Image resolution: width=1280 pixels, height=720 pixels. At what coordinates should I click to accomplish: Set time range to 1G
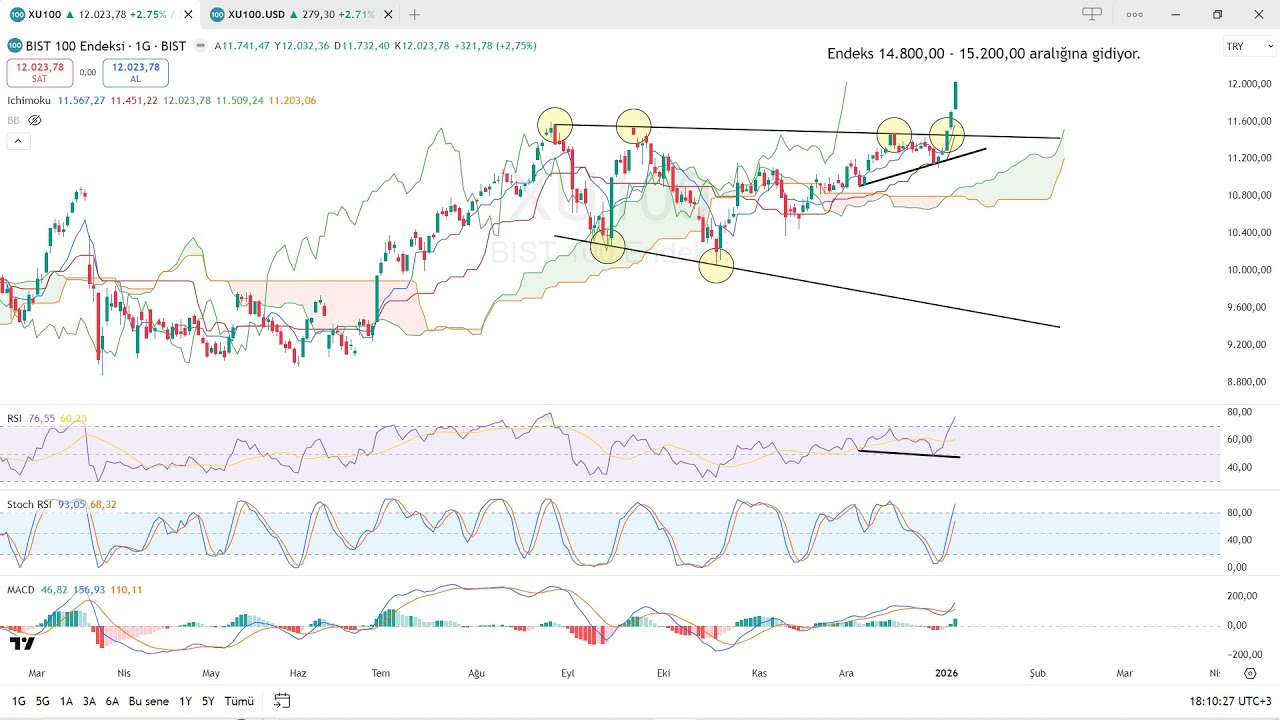pyautogui.click(x=19, y=701)
